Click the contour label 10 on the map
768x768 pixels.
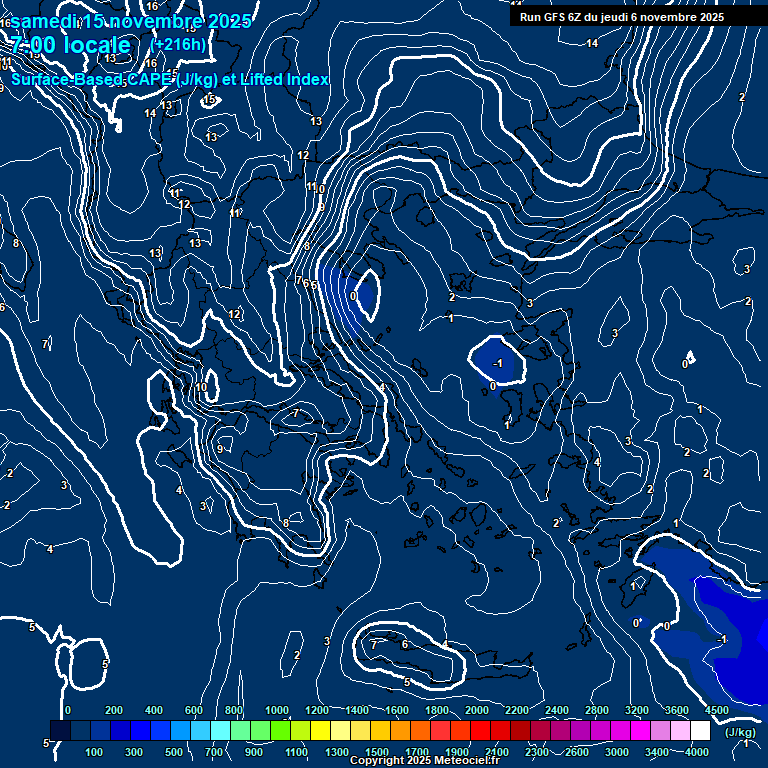tap(201, 387)
